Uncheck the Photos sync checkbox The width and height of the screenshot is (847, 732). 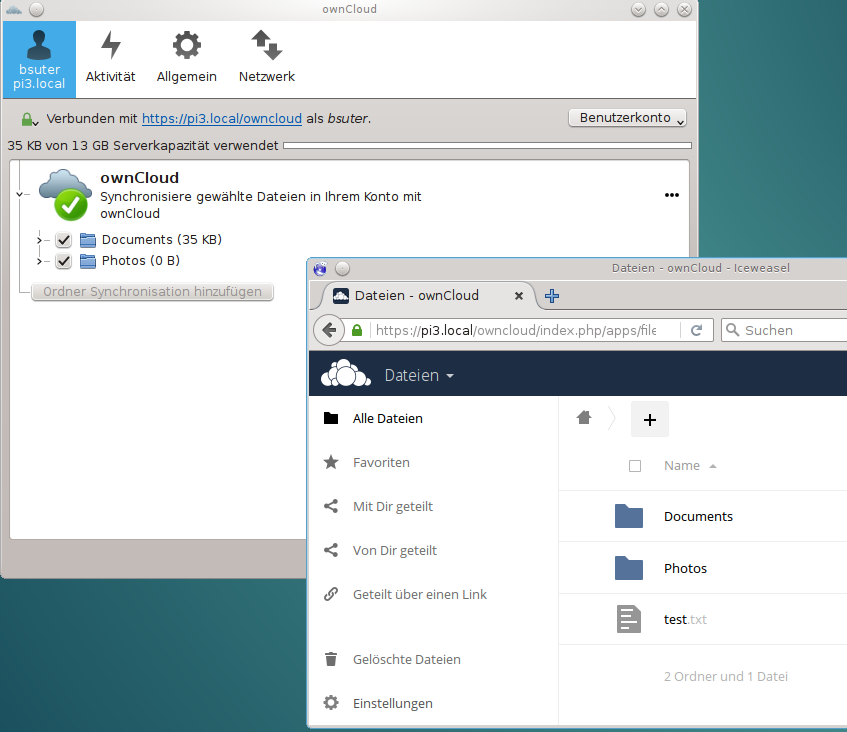(x=63, y=262)
